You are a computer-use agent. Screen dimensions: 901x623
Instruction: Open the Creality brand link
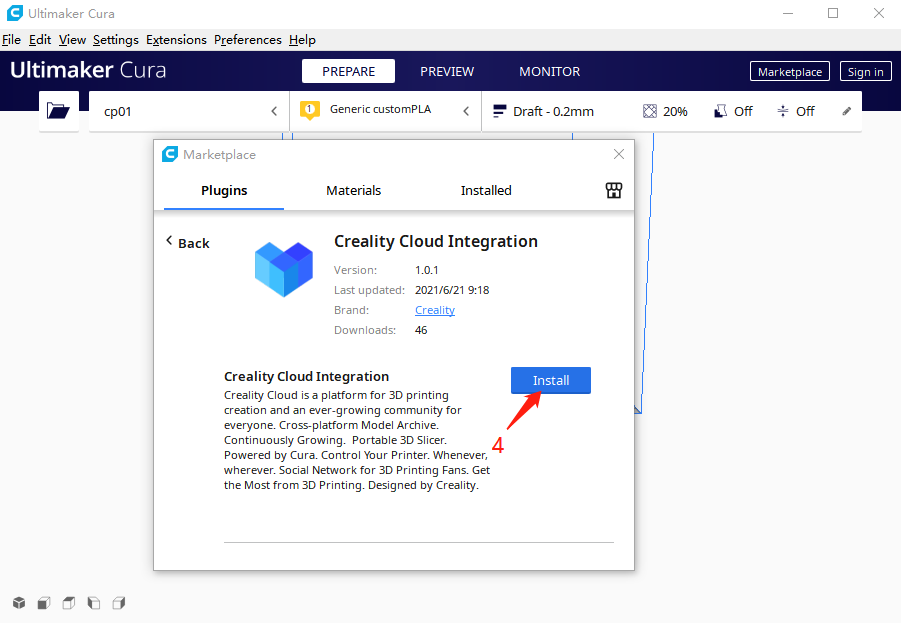coord(434,310)
